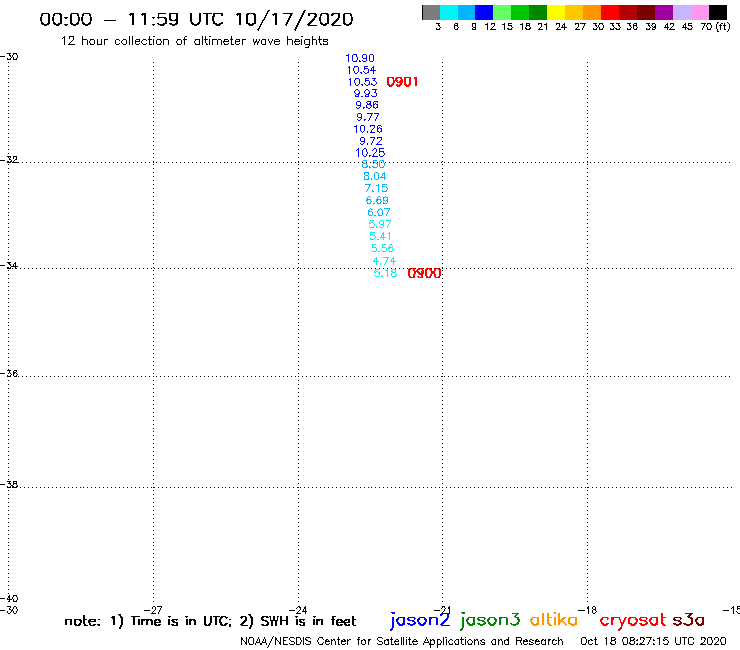Click the title date range 10/17/2020
740x650 pixels.
pos(294,20)
